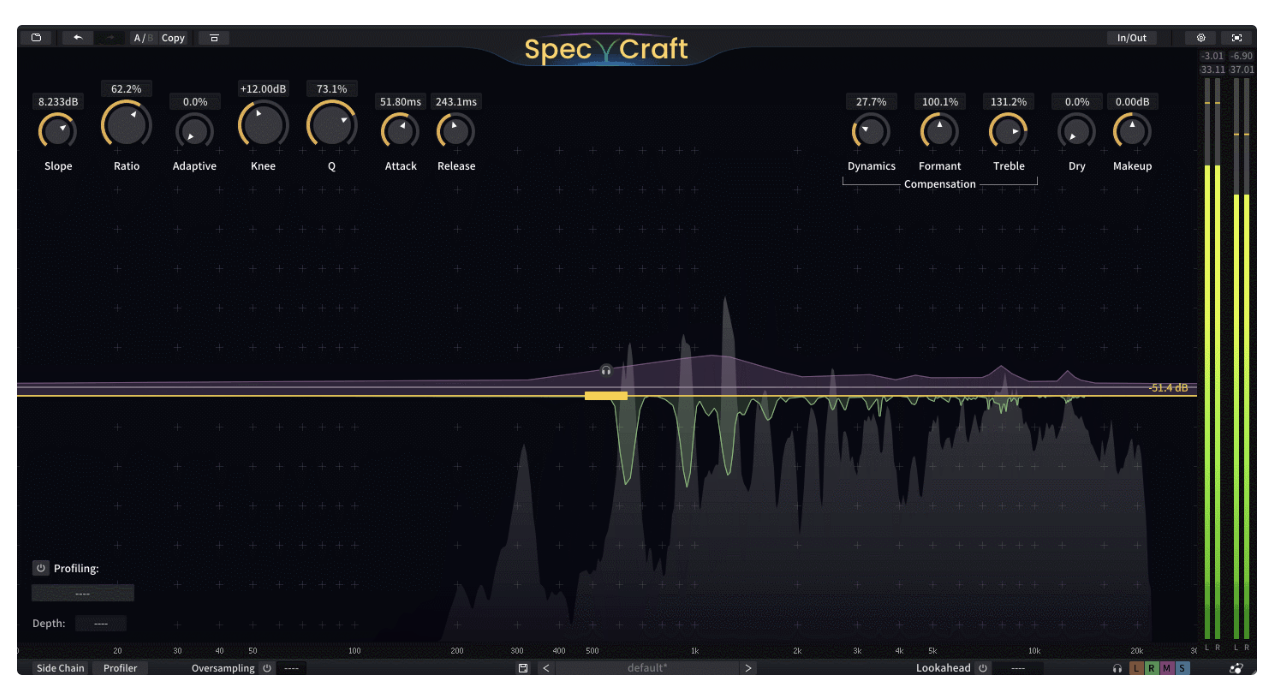Click the -6.90 peak readout
This screenshot has height=688, width=1272.
pyautogui.click(x=1242, y=56)
